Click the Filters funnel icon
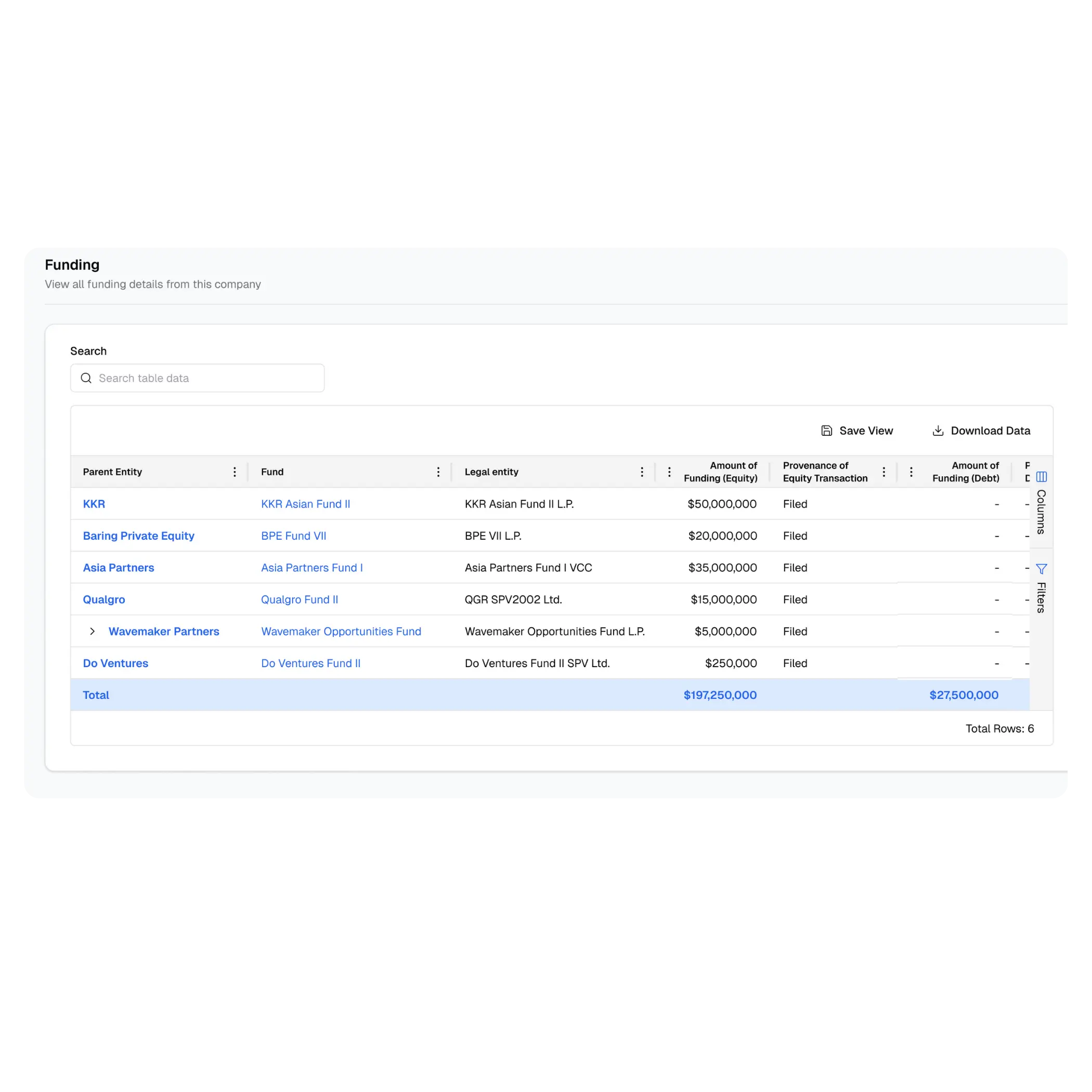Screen dimensions: 1092x1092 [x=1041, y=568]
